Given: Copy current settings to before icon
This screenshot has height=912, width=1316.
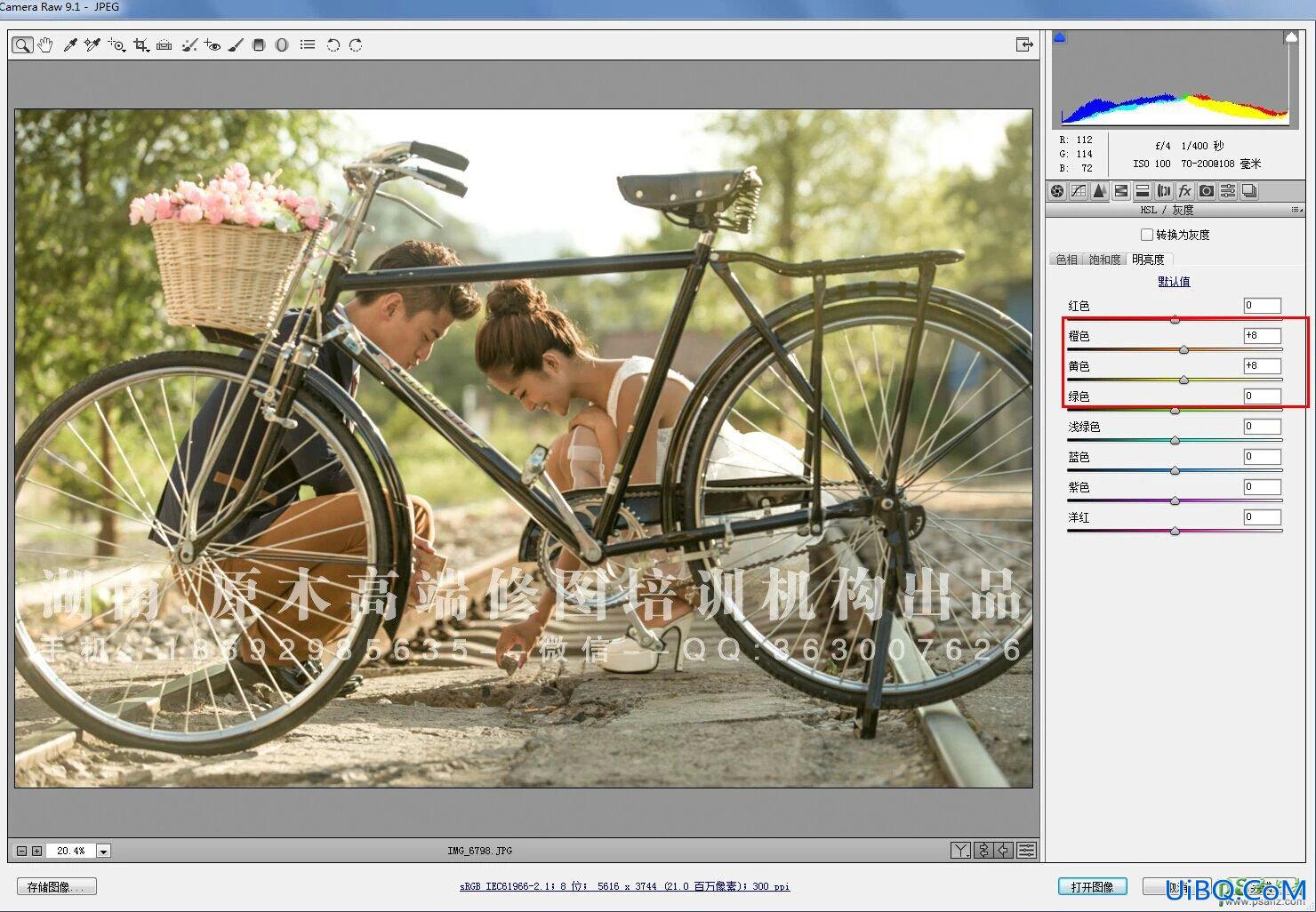Looking at the screenshot, I should tap(1005, 851).
